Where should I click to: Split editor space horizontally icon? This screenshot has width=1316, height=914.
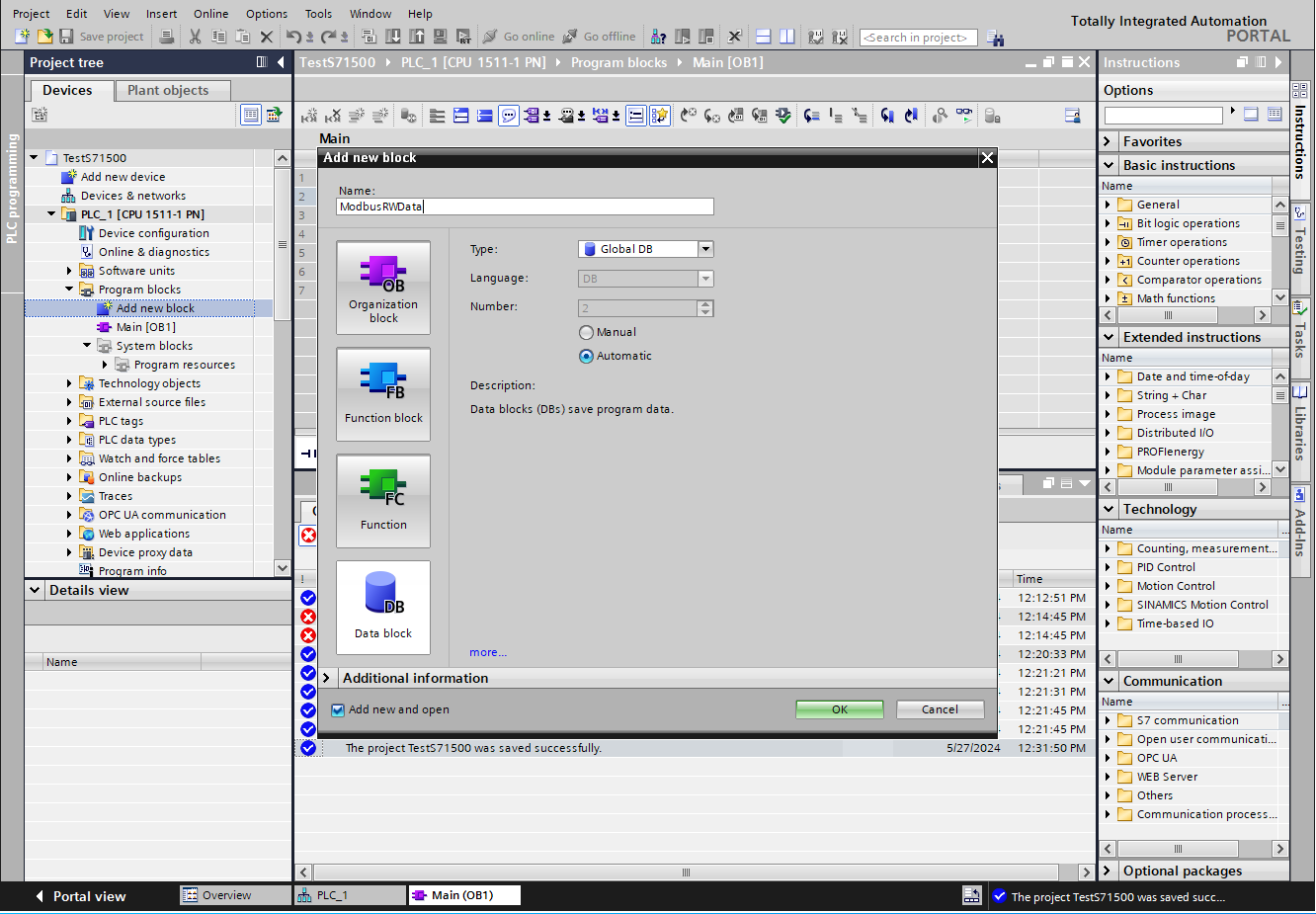763,37
